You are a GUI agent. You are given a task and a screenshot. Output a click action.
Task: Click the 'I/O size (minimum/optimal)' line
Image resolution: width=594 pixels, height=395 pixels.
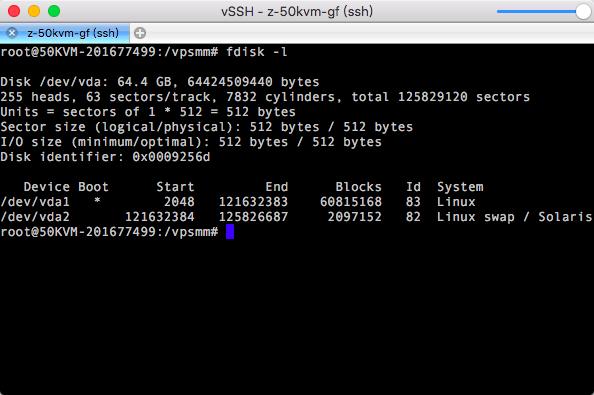(191, 142)
